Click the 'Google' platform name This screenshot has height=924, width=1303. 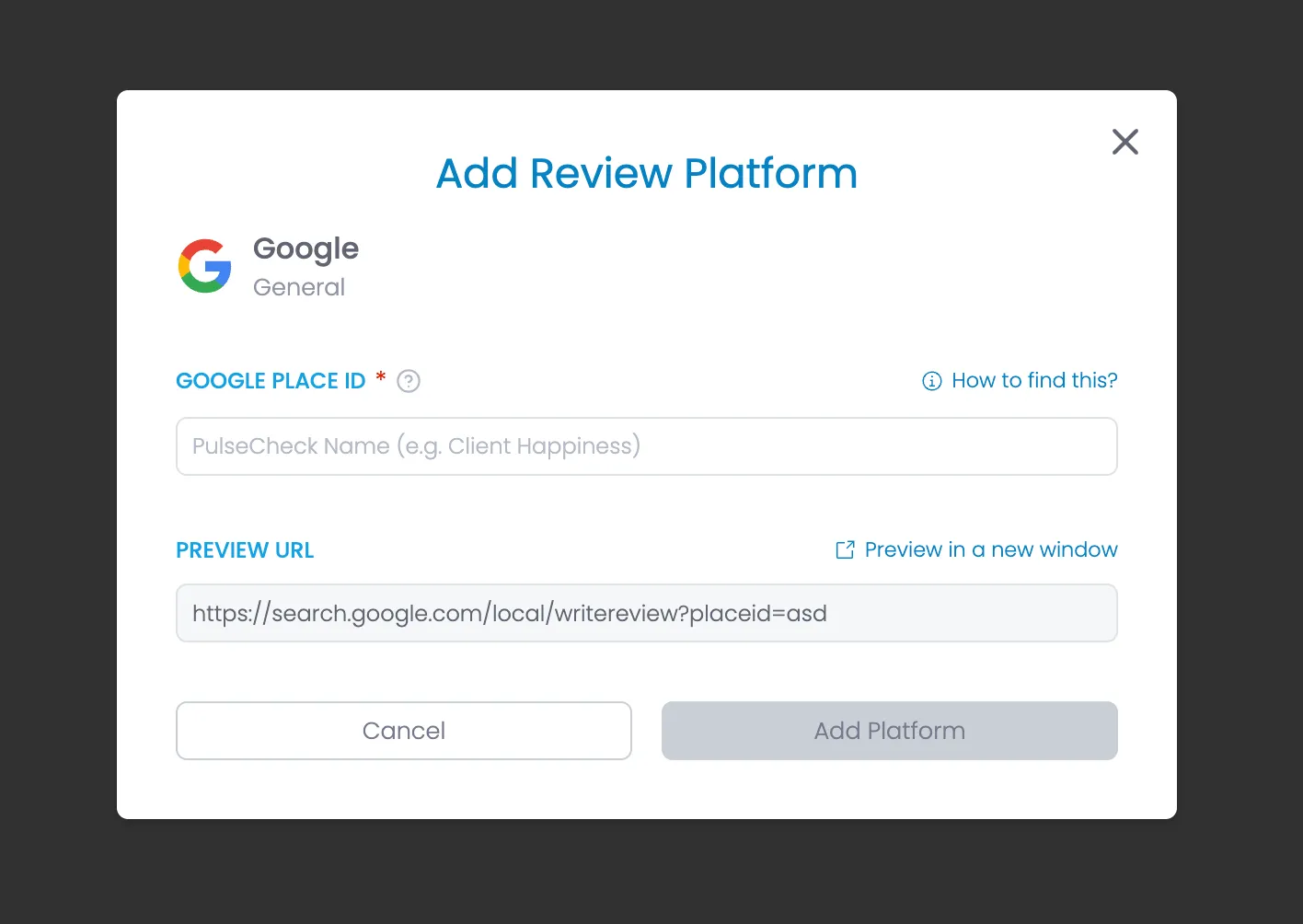306,249
